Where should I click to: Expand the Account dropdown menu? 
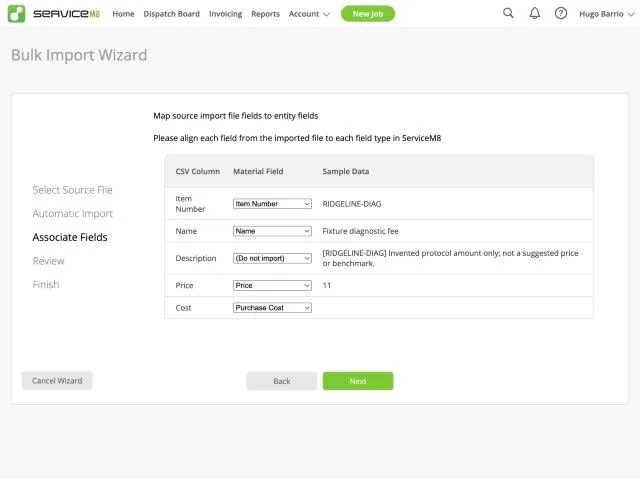tap(309, 14)
